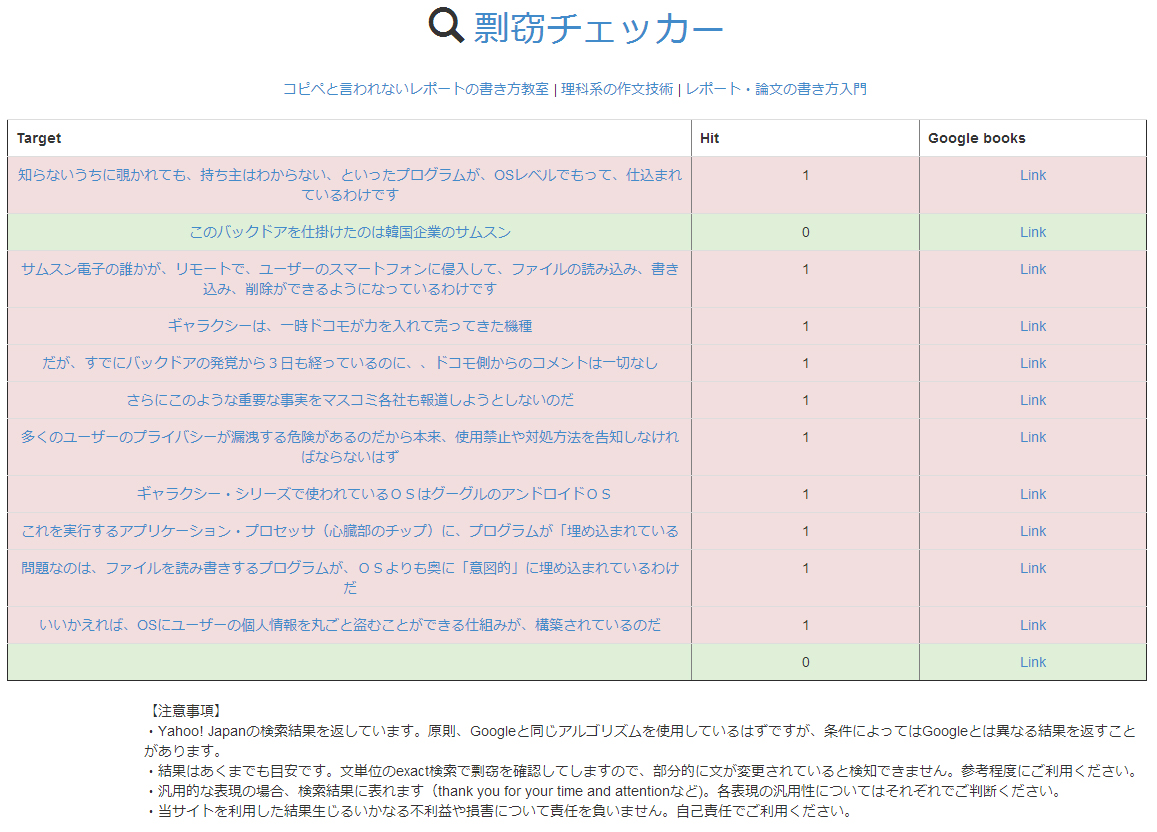This screenshot has height=832, width=1157.
Task: Select Hit value 0 in the last empty row
Action: pyautogui.click(x=805, y=662)
